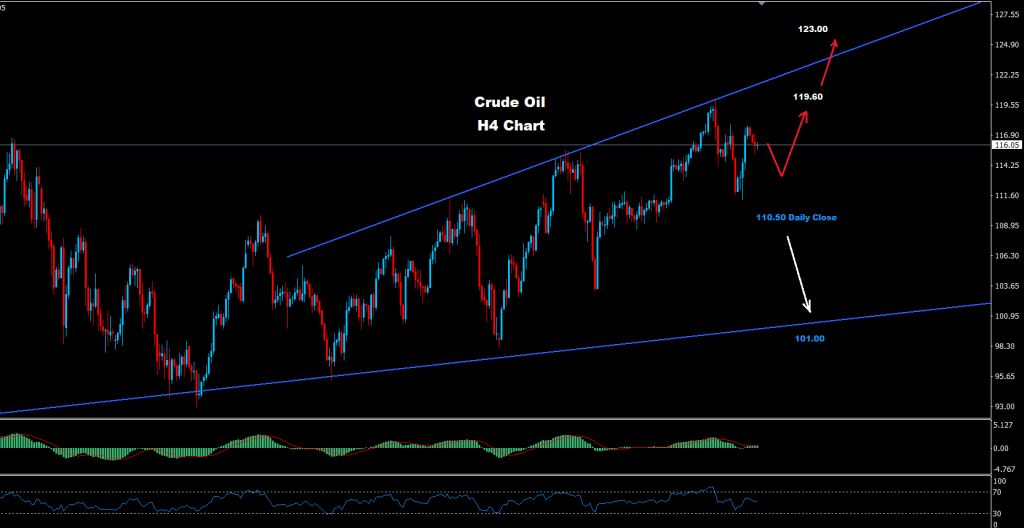Click the 111.60 price axis value

click(1006, 196)
